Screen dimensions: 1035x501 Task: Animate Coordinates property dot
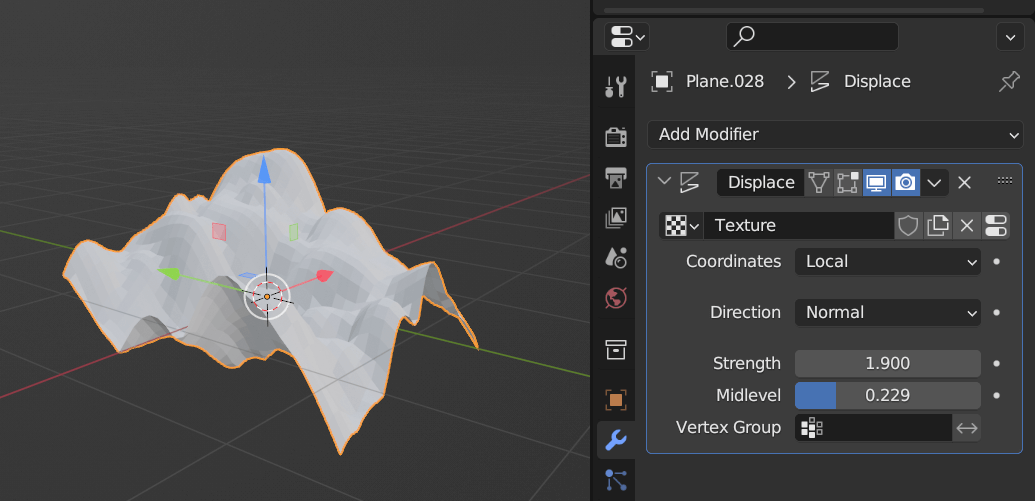click(x=997, y=261)
